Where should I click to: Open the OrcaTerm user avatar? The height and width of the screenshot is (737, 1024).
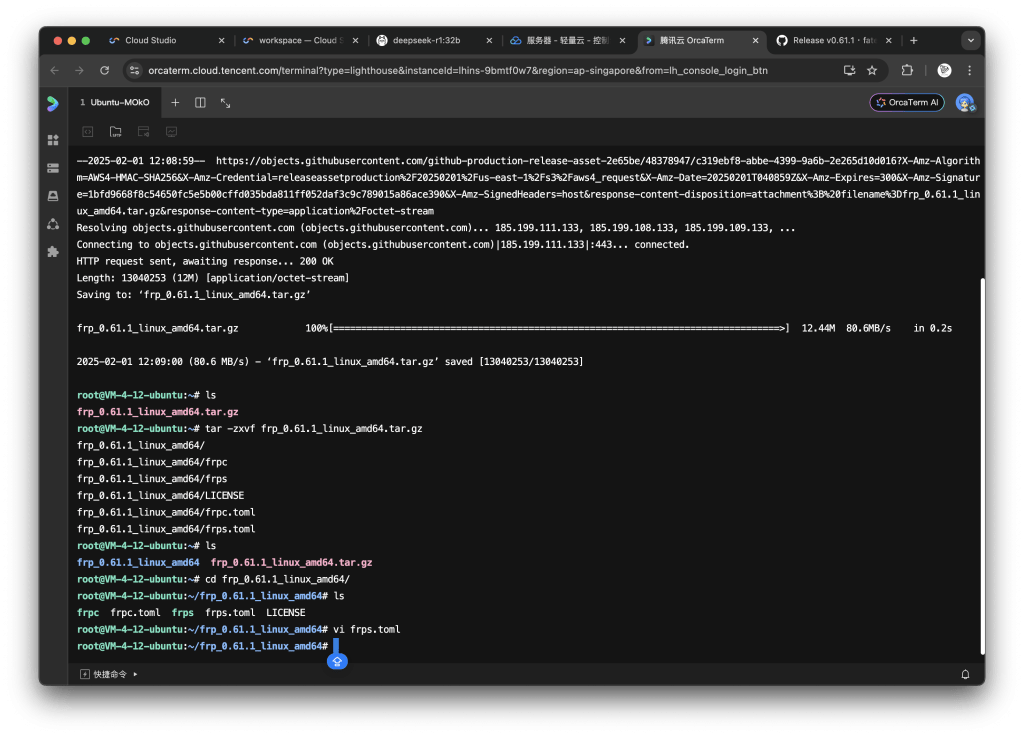[x=965, y=102]
